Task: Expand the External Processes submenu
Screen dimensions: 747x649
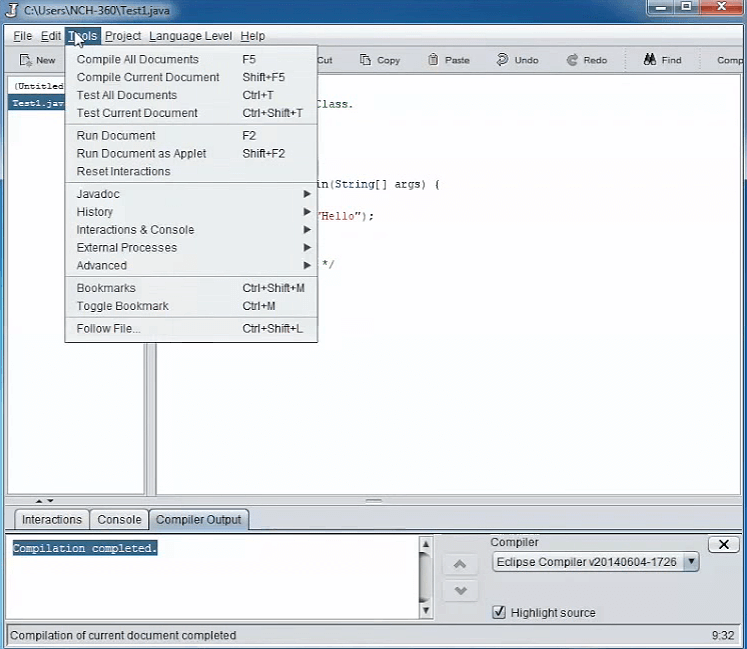Action: point(191,247)
